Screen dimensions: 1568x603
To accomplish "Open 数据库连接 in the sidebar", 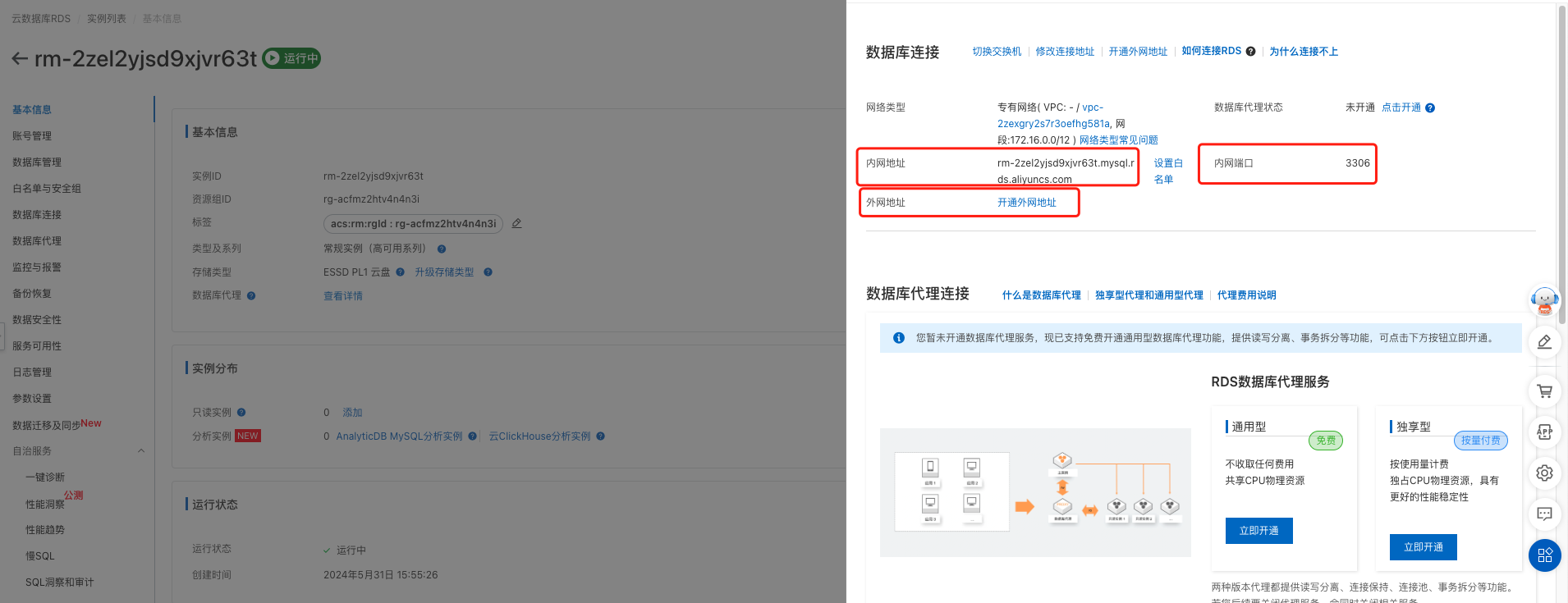I will [x=37, y=215].
